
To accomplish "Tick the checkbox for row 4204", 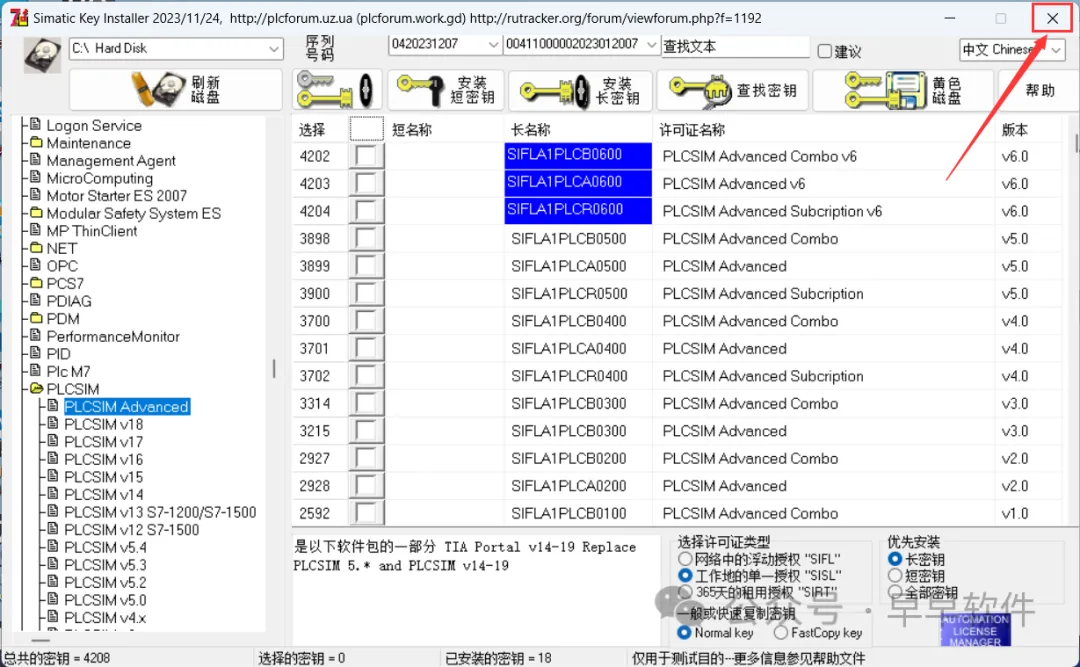I will click(x=366, y=211).
